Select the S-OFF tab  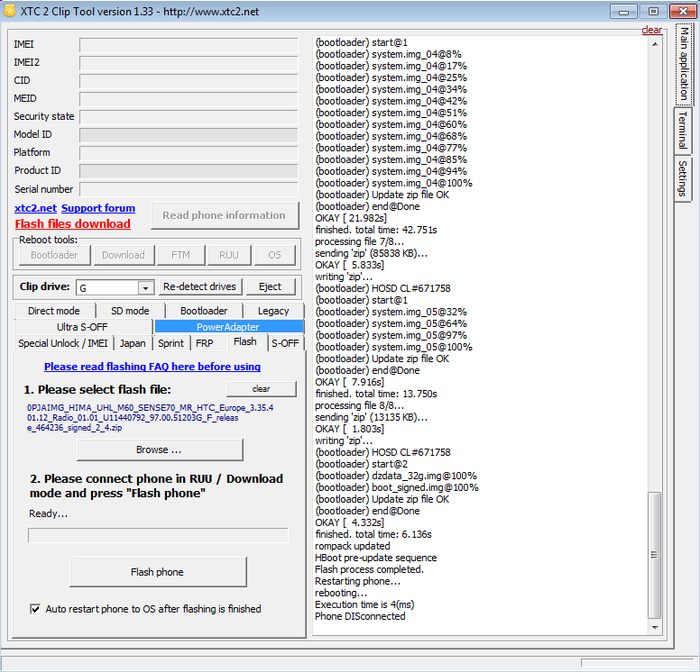coord(285,343)
